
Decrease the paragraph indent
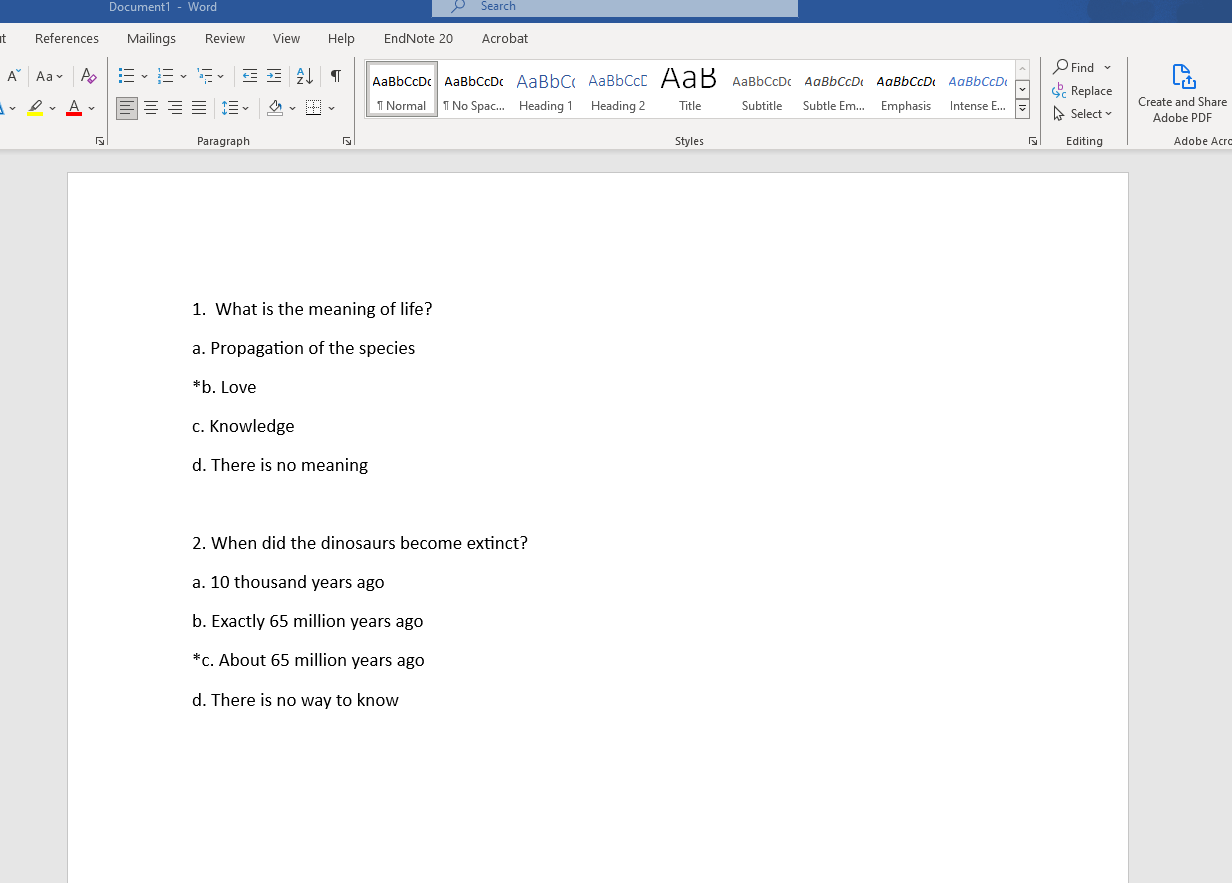click(250, 77)
